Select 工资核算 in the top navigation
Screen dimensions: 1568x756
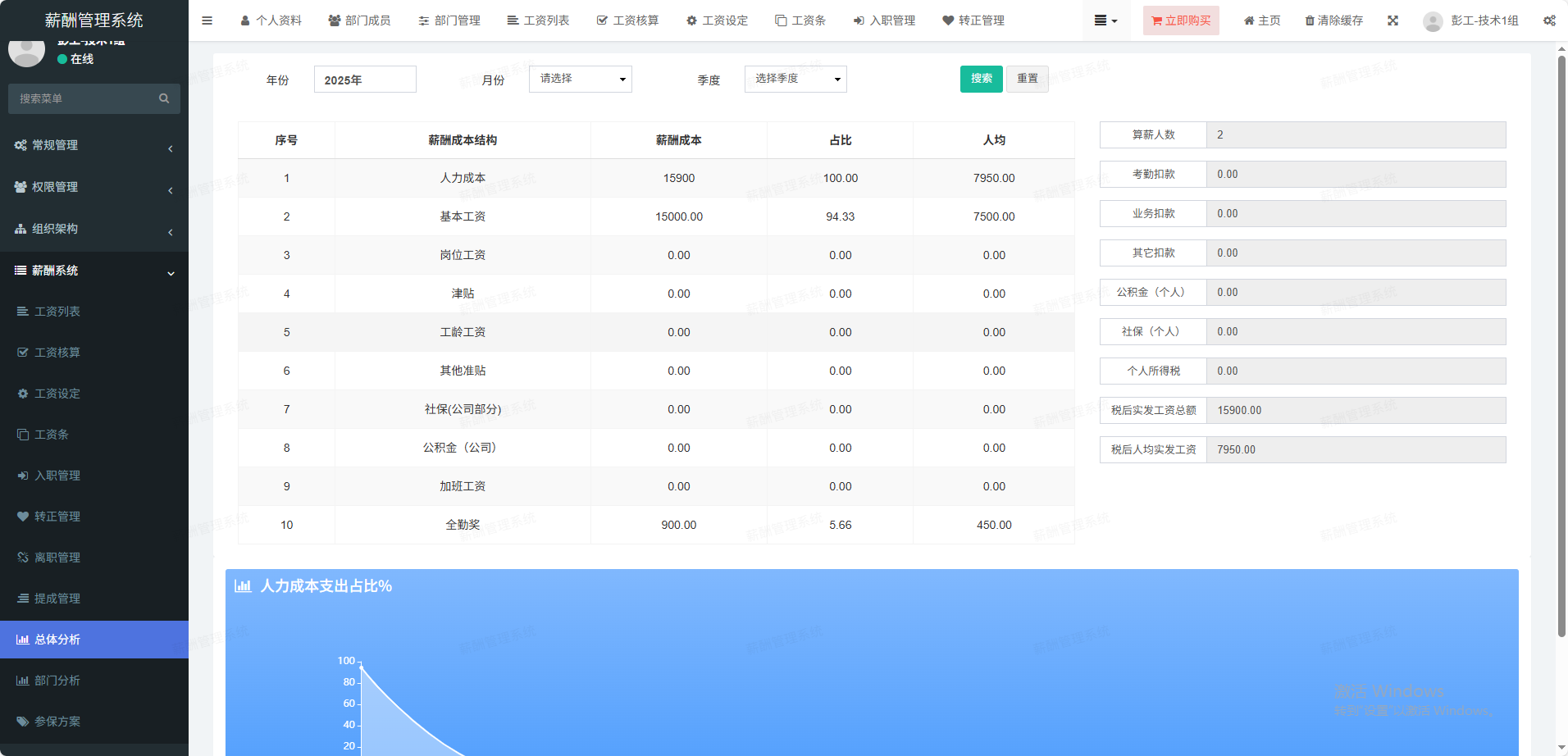[627, 20]
